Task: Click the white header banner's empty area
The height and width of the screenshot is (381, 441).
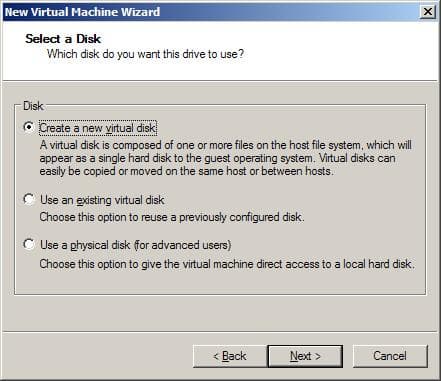Action: pos(333,50)
